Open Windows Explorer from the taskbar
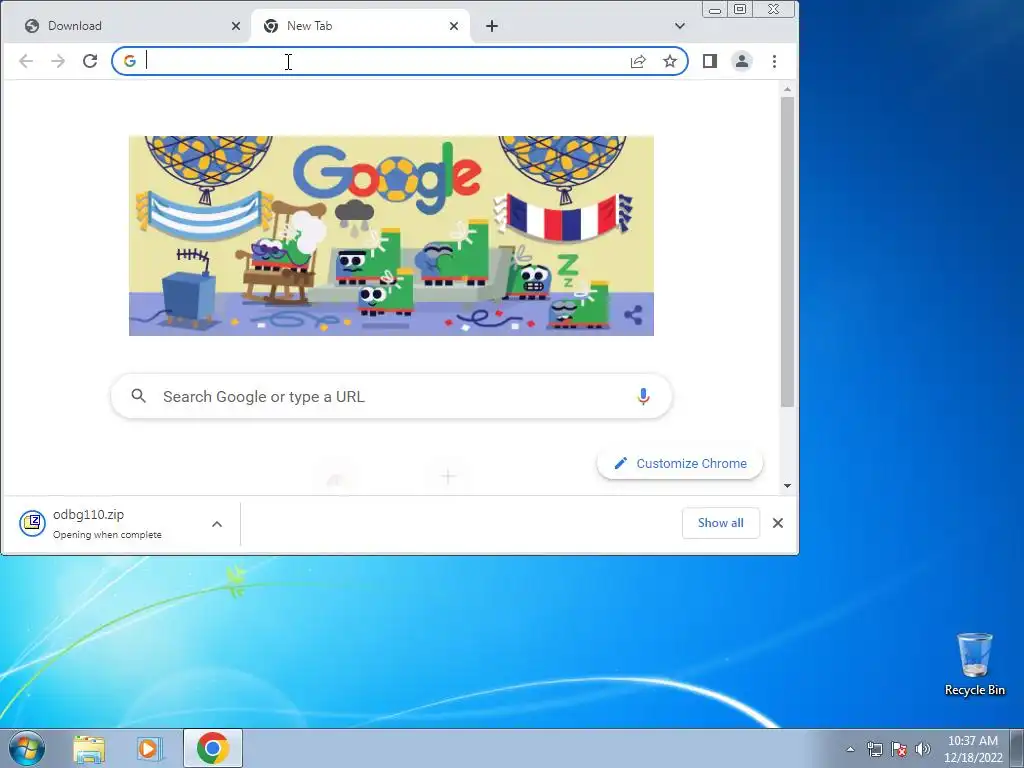The width and height of the screenshot is (1024, 768). pyautogui.click(x=89, y=748)
